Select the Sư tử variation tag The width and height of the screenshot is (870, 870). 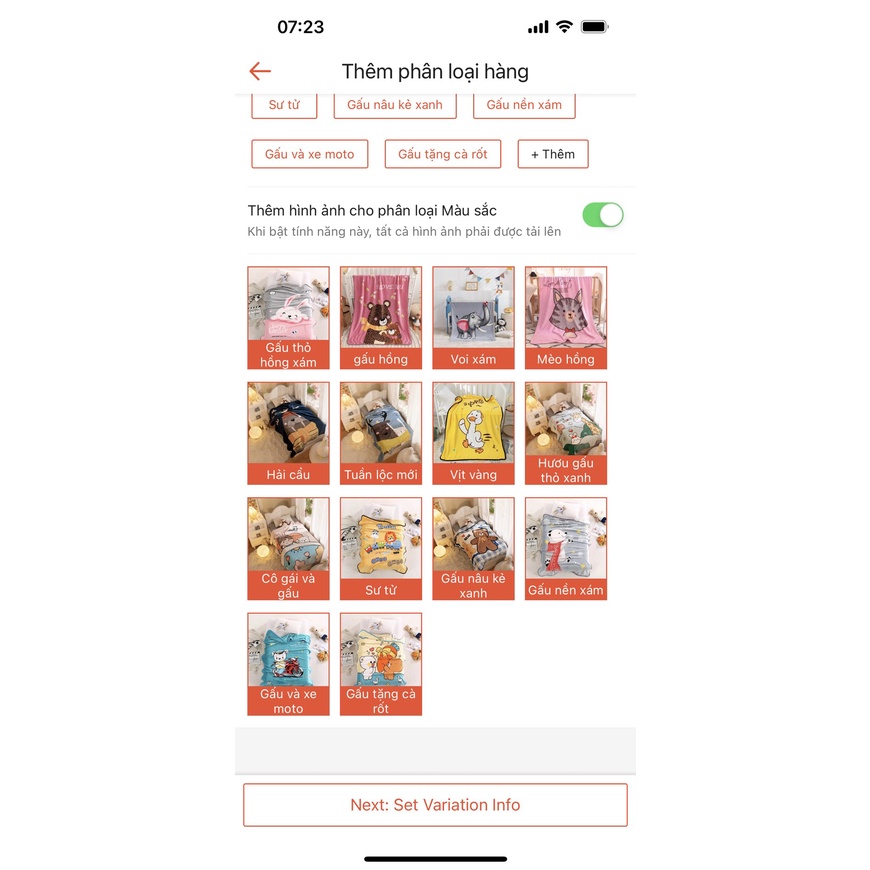coord(284,105)
